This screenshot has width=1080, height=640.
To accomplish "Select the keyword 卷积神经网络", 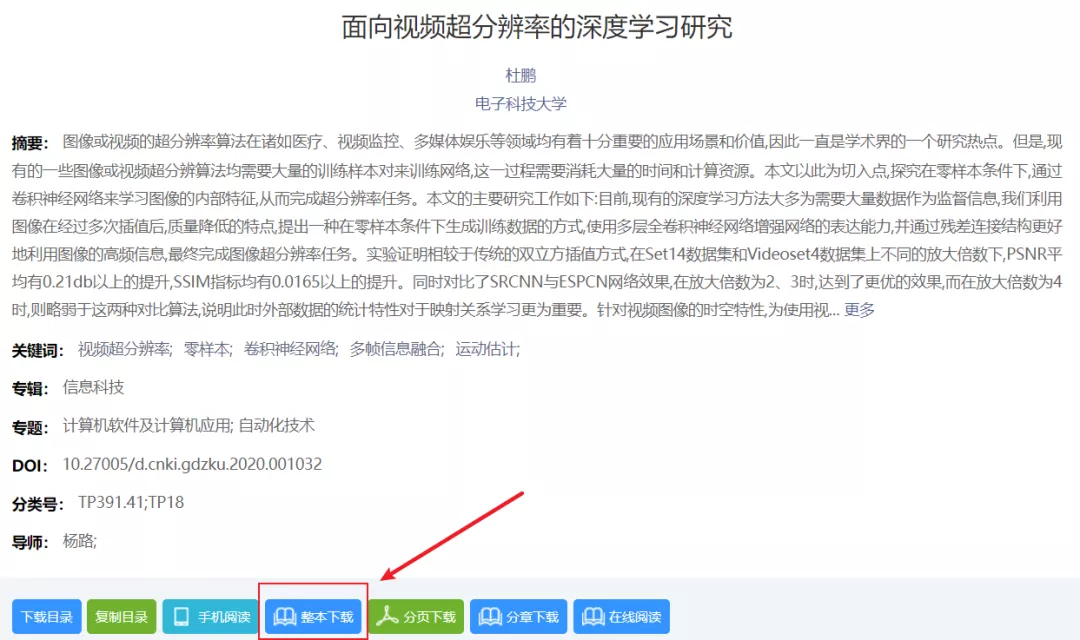I will pyautogui.click(x=290, y=349).
